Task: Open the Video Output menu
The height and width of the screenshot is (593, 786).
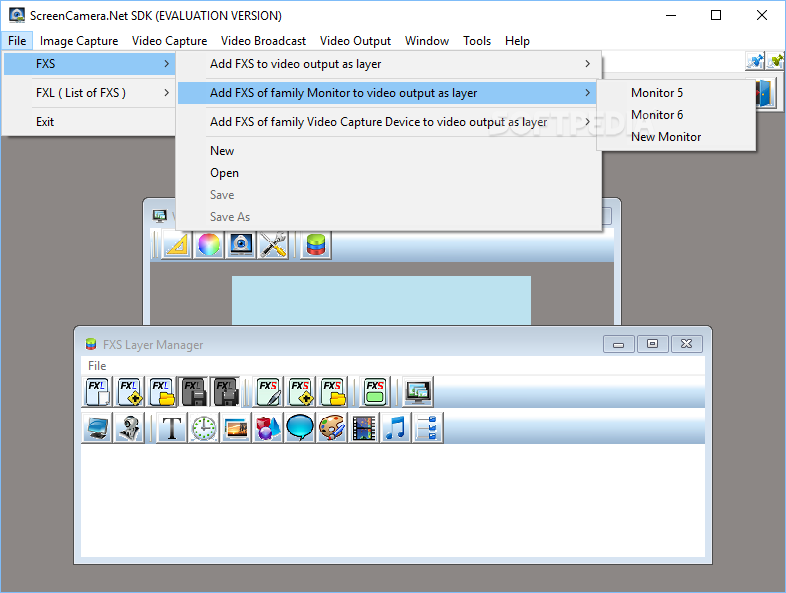Action: click(x=355, y=41)
